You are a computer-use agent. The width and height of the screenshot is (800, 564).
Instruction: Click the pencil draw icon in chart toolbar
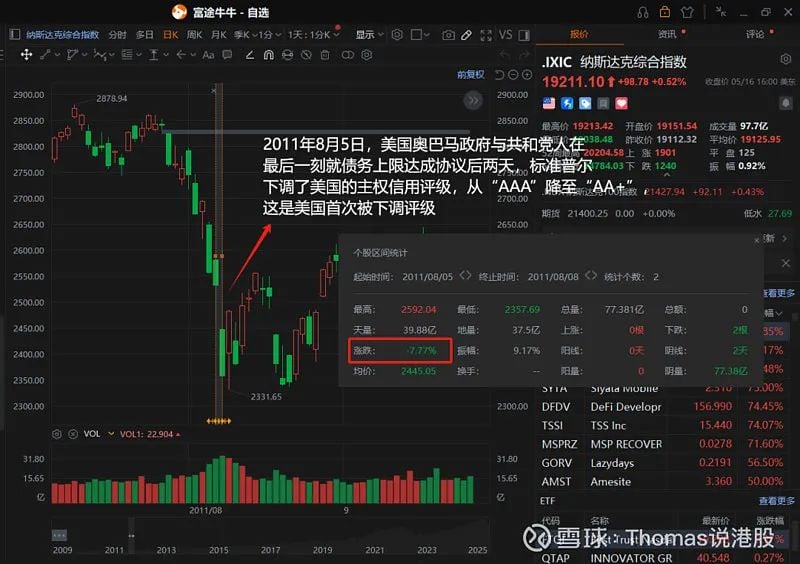coord(466,35)
